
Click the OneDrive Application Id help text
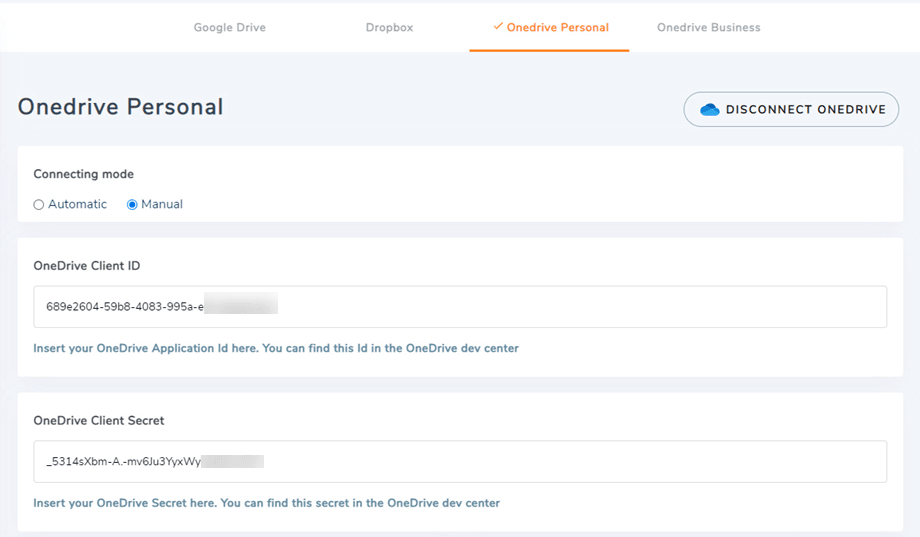click(276, 349)
